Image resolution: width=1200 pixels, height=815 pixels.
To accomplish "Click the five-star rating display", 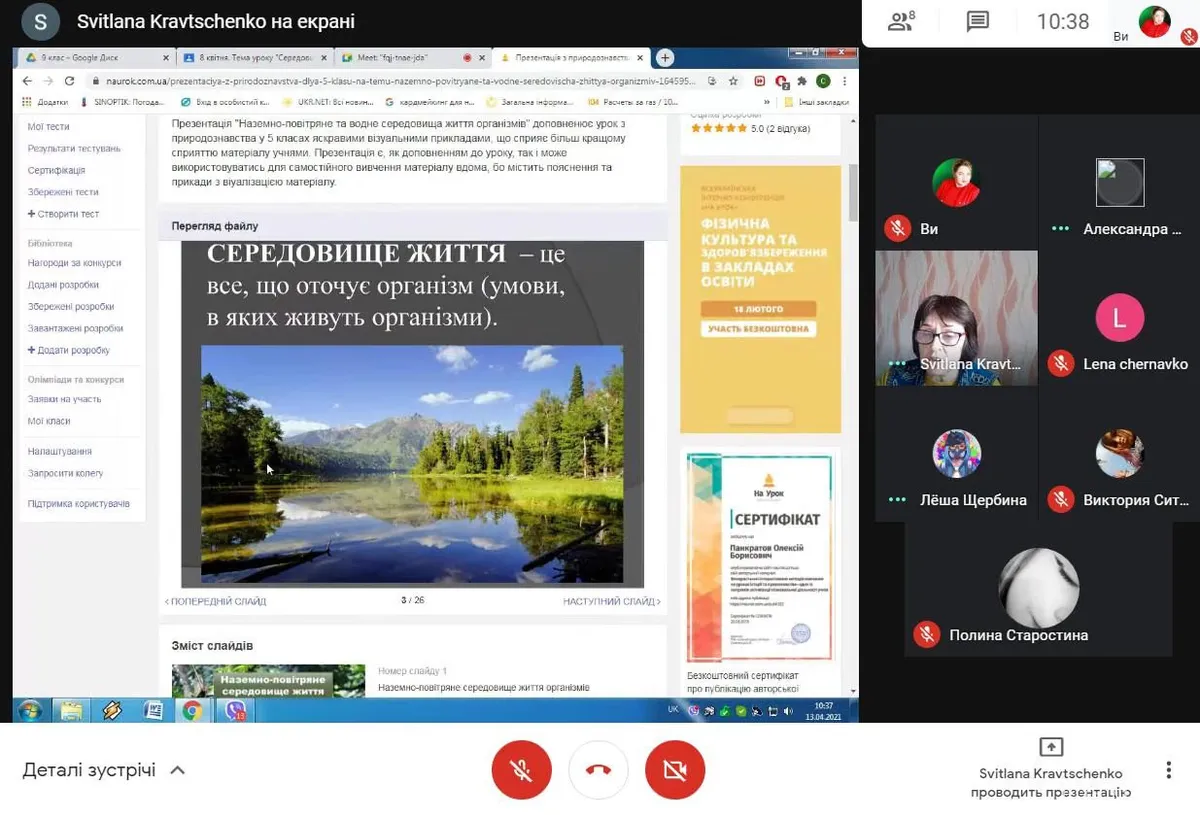I will (x=718, y=128).
